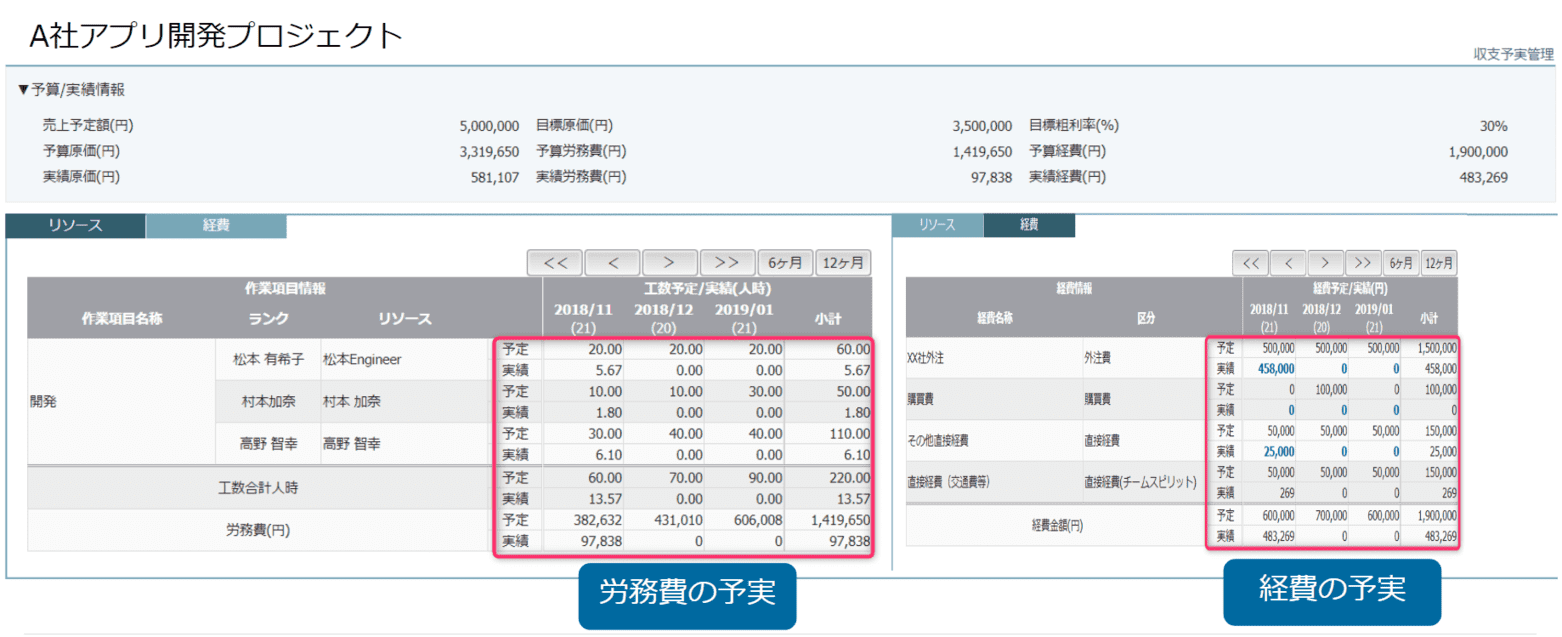Collapse the 予算/実績情報 section triangle
Image resolution: width=1562 pixels, height=637 pixels.
point(23,90)
